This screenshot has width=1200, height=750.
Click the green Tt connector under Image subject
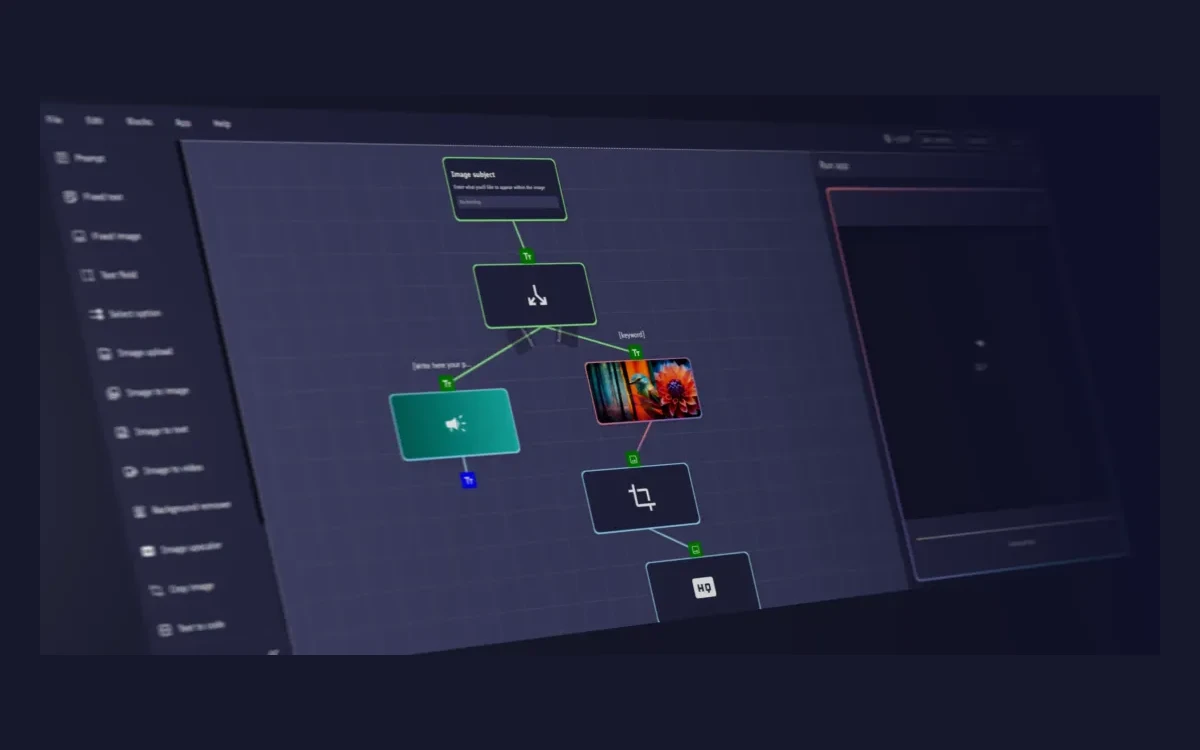click(x=527, y=256)
